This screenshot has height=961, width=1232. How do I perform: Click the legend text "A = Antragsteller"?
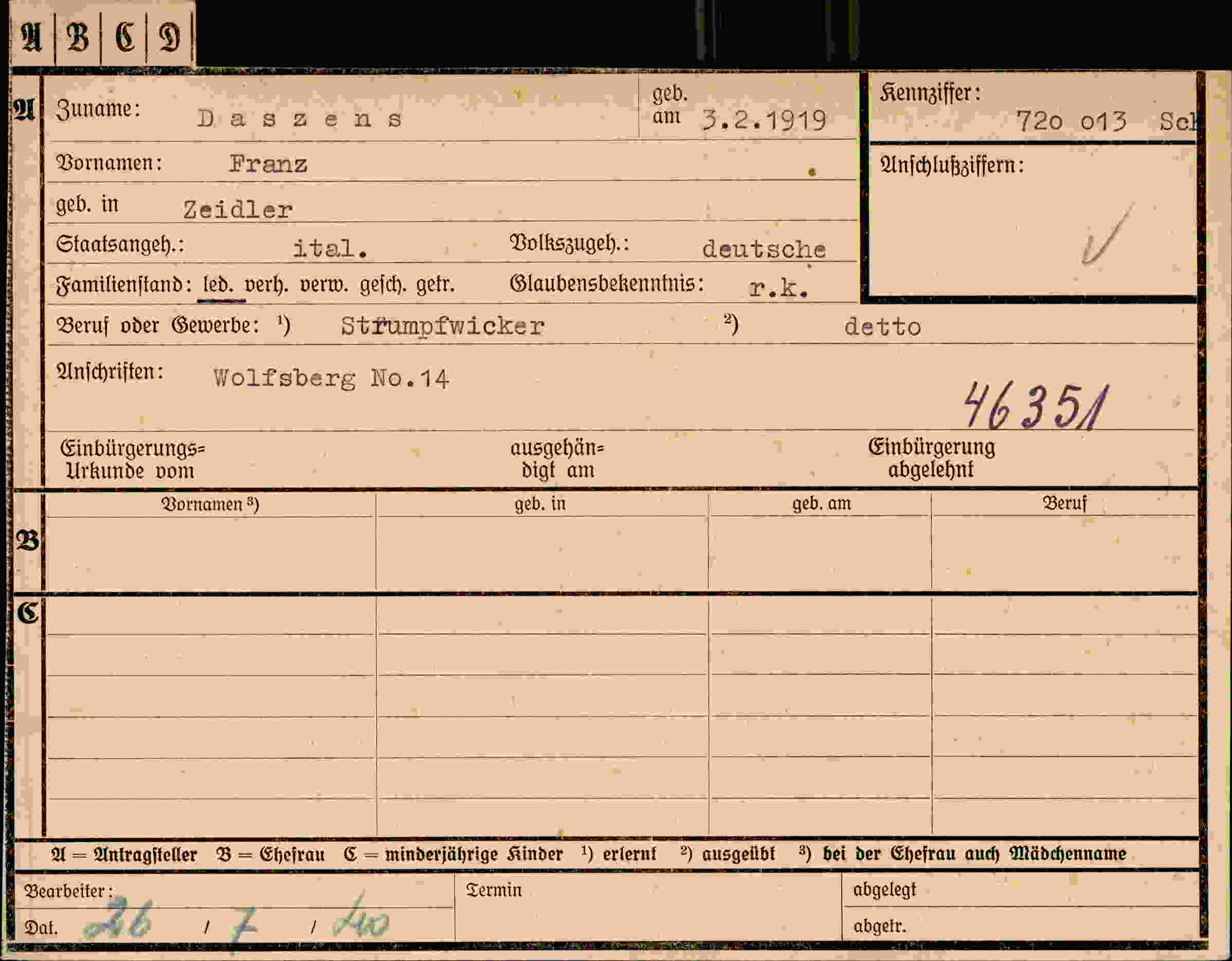[x=124, y=855]
